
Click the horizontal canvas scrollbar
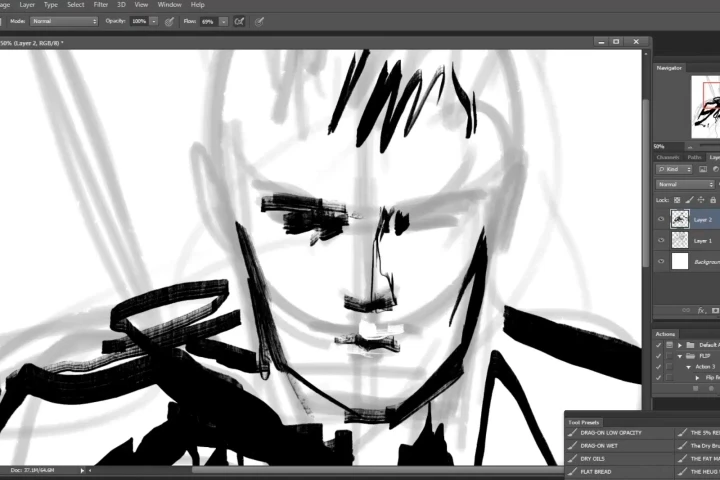377,470
